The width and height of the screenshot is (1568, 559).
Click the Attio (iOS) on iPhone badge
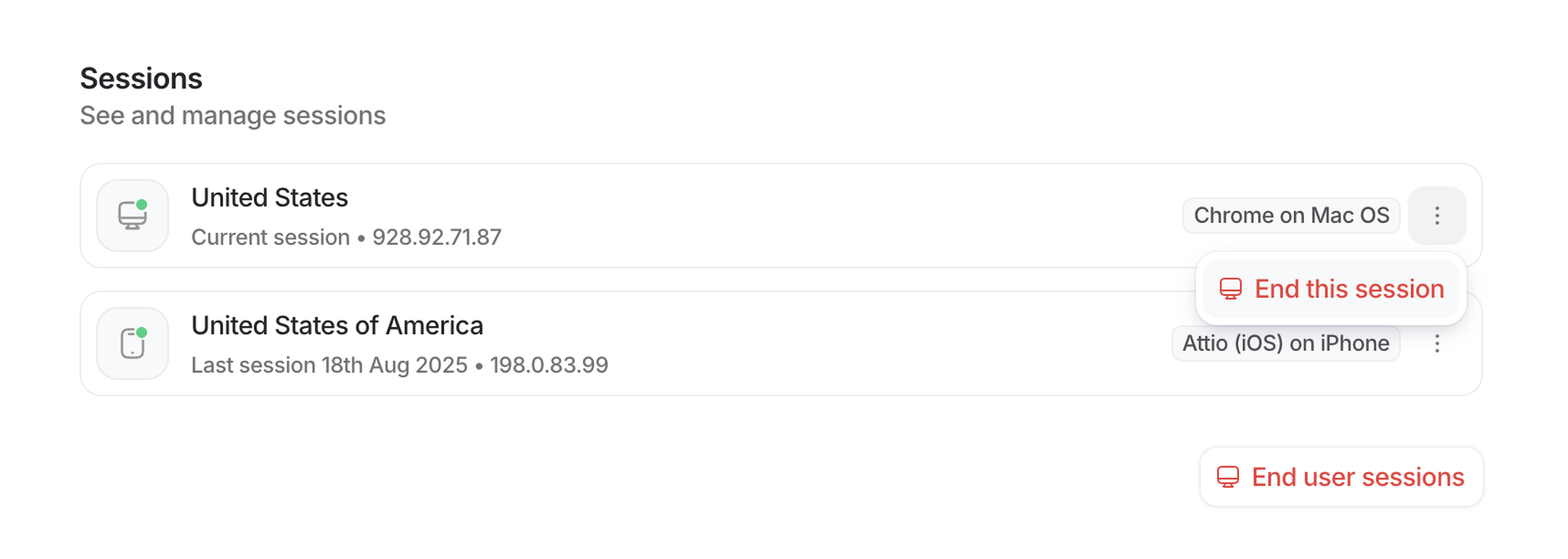(1285, 344)
